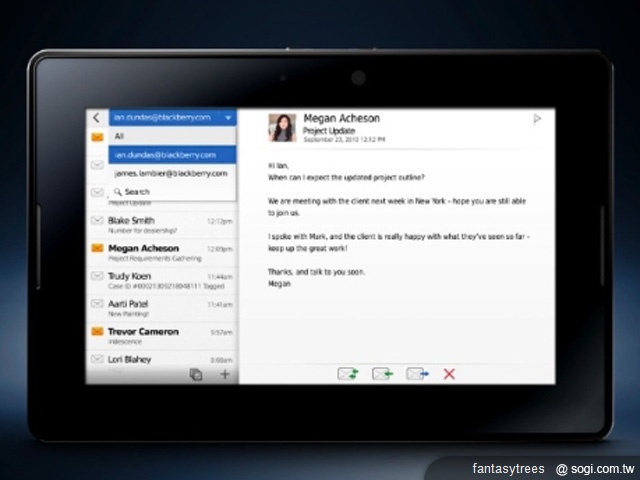The width and height of the screenshot is (640, 480).
Task: Forward the email using the blue arrow icon
Action: click(417, 374)
